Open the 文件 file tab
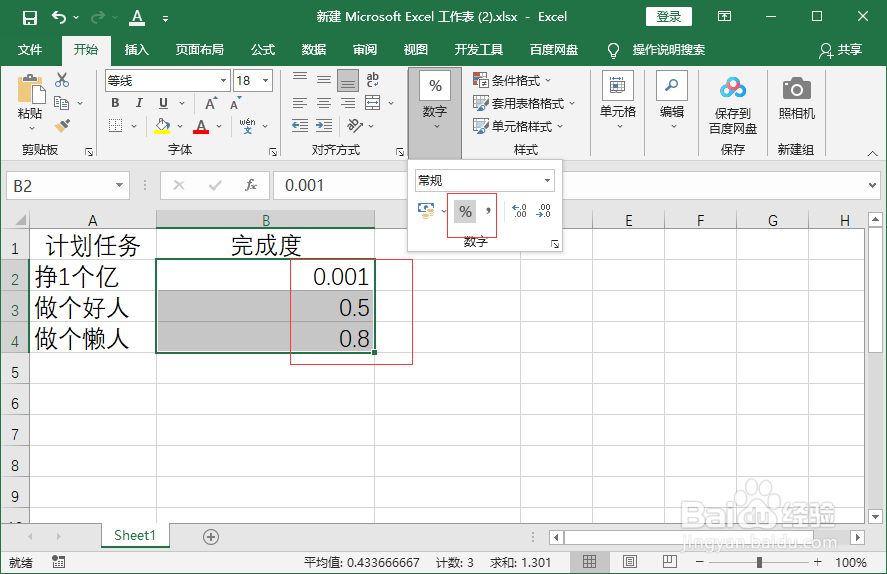Image resolution: width=887 pixels, height=574 pixels. (30, 50)
